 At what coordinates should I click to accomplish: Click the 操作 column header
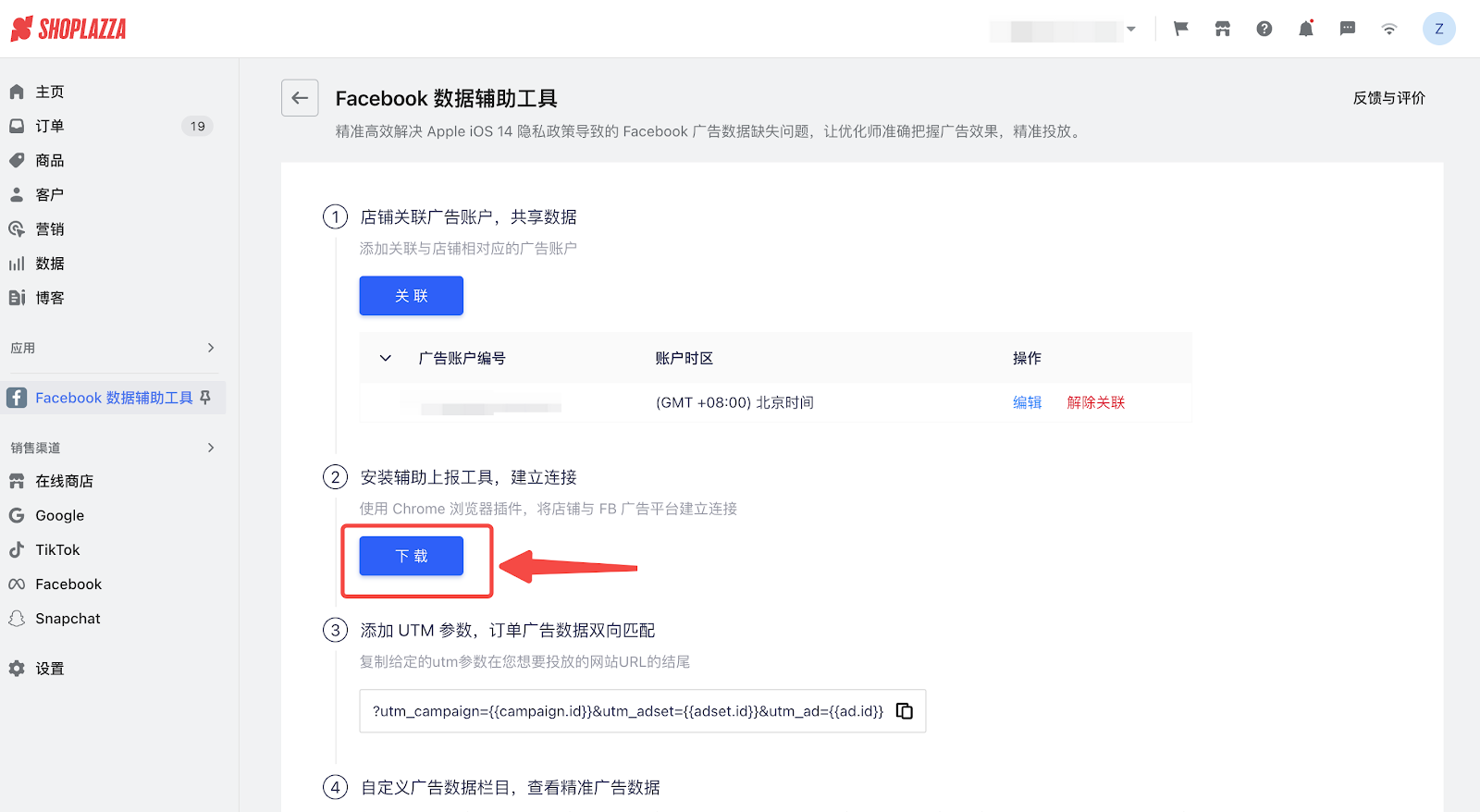(x=1027, y=358)
